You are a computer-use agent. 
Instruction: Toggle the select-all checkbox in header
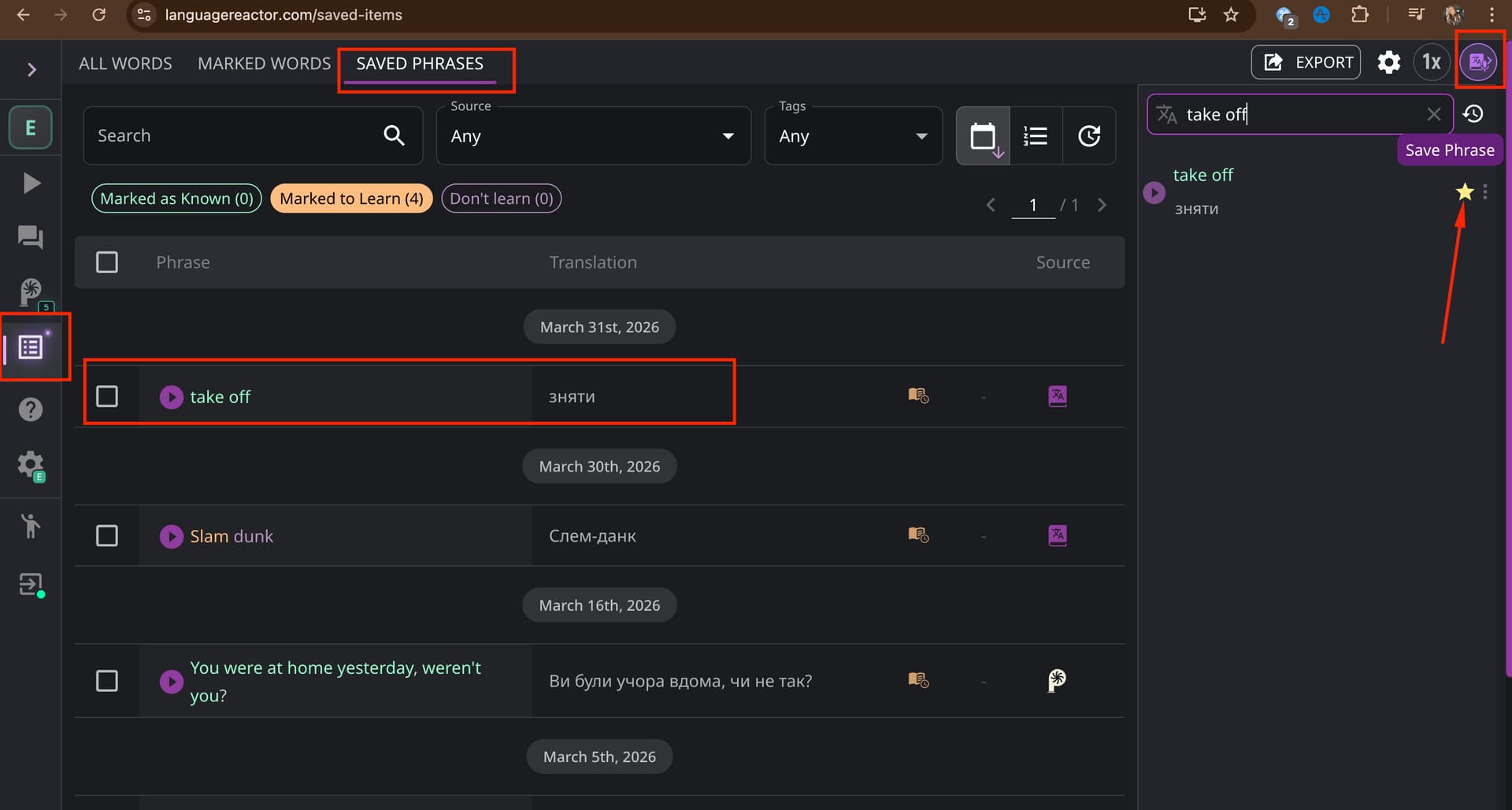click(107, 262)
